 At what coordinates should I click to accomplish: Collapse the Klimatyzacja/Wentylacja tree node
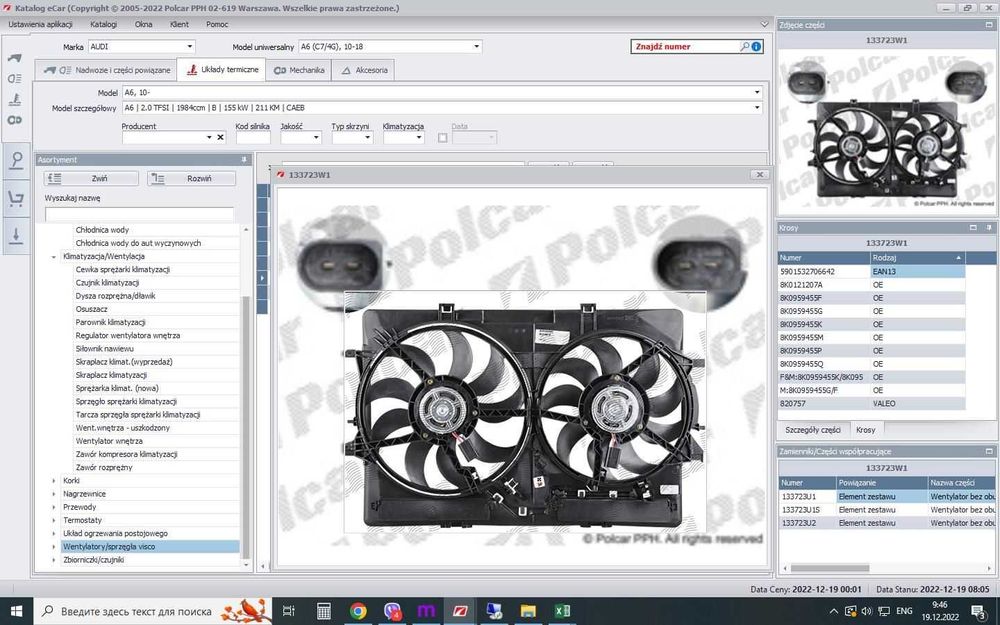click(54, 256)
